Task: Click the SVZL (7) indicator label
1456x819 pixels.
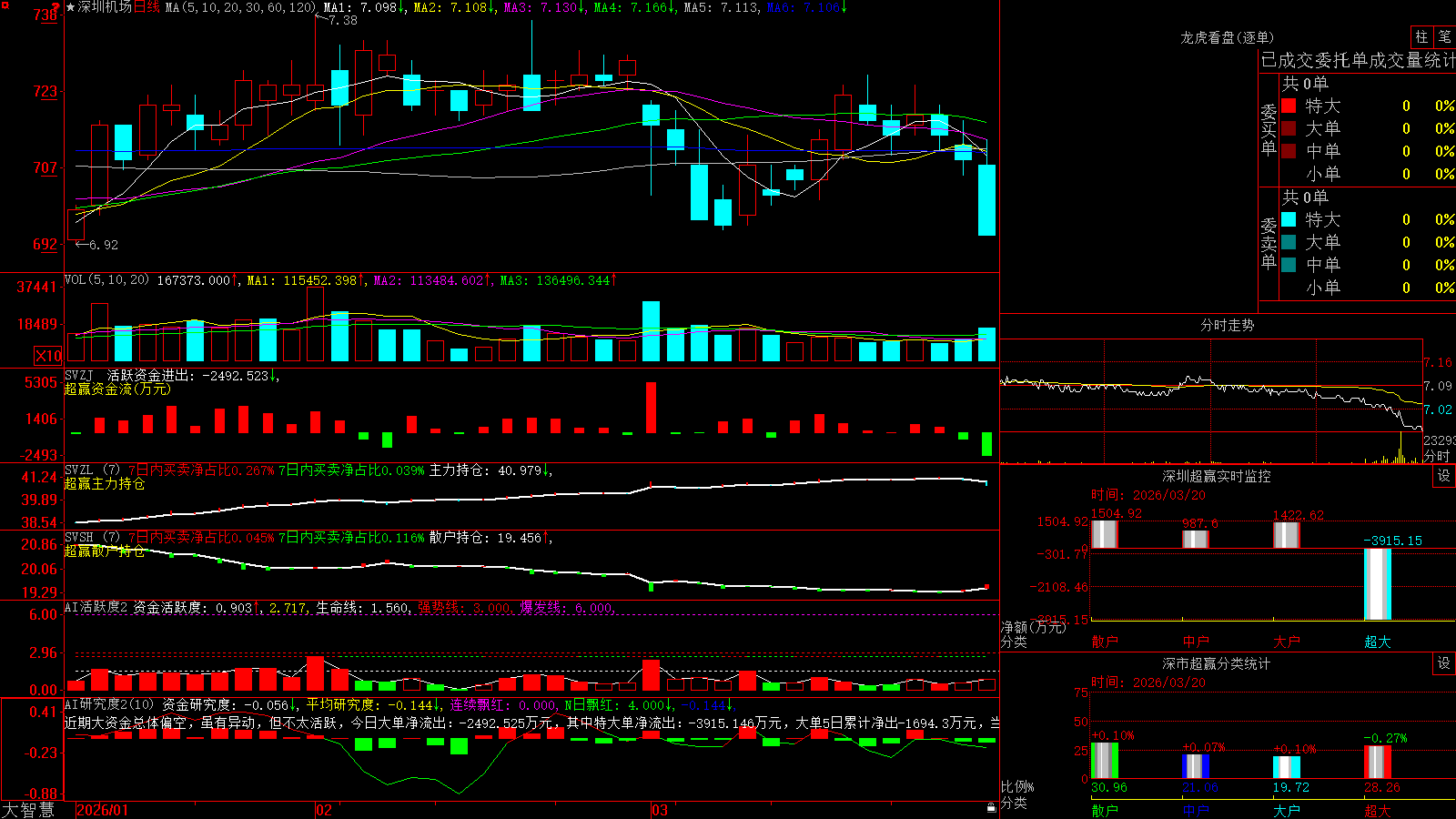Action: click(x=92, y=470)
